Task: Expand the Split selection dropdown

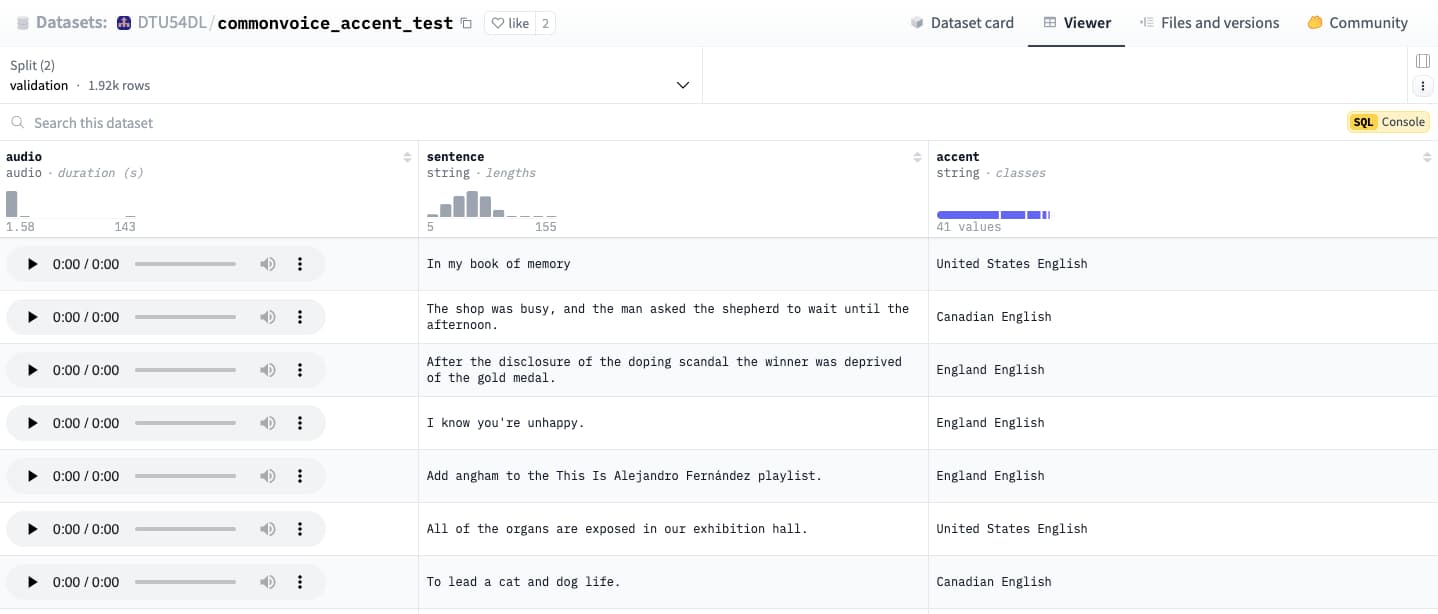Action: (x=683, y=85)
